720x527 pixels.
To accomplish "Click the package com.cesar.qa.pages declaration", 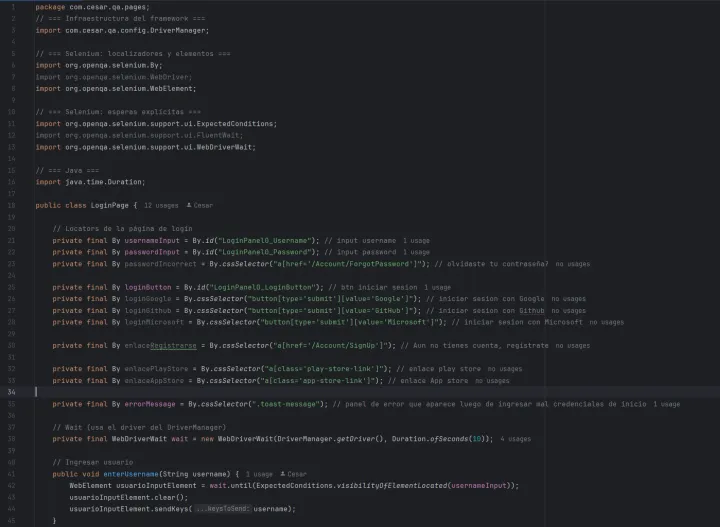I will 93,7.
